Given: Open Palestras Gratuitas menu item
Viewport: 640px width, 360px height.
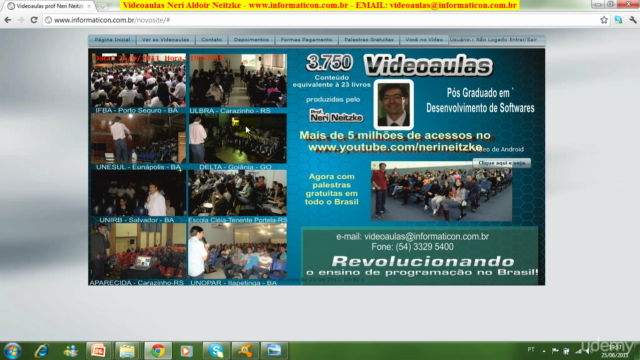Looking at the screenshot, I should pyautogui.click(x=369, y=40).
